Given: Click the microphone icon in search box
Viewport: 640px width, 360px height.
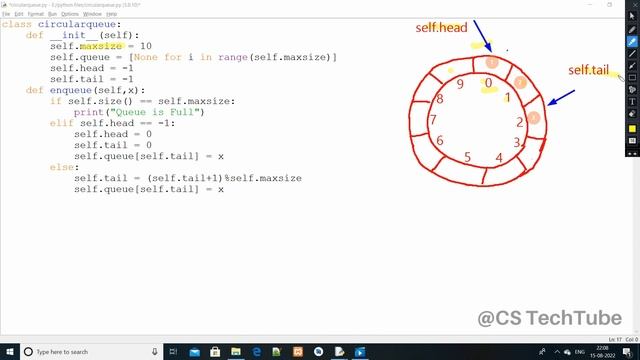Looking at the screenshot, I should pos(155,351).
